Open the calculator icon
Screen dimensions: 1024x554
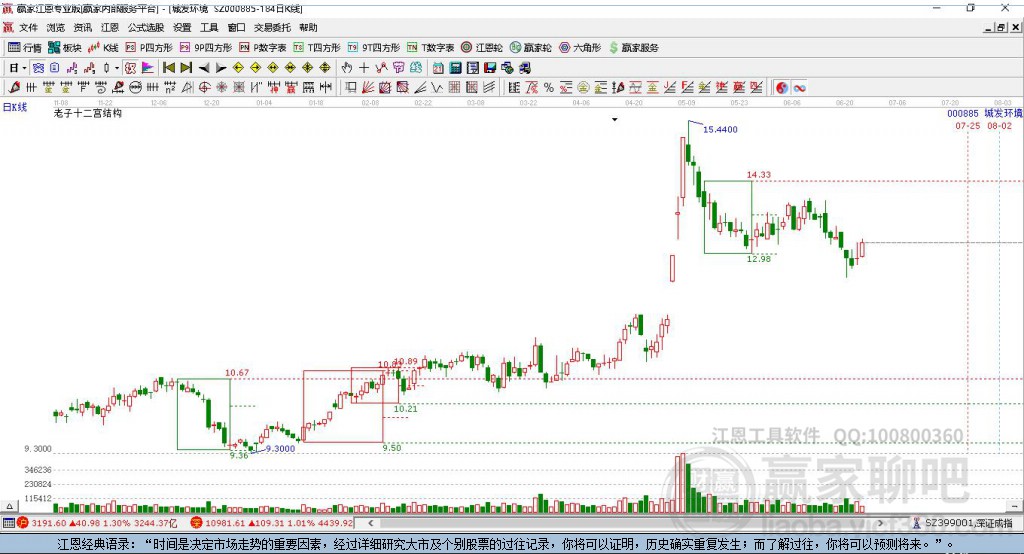(455, 68)
